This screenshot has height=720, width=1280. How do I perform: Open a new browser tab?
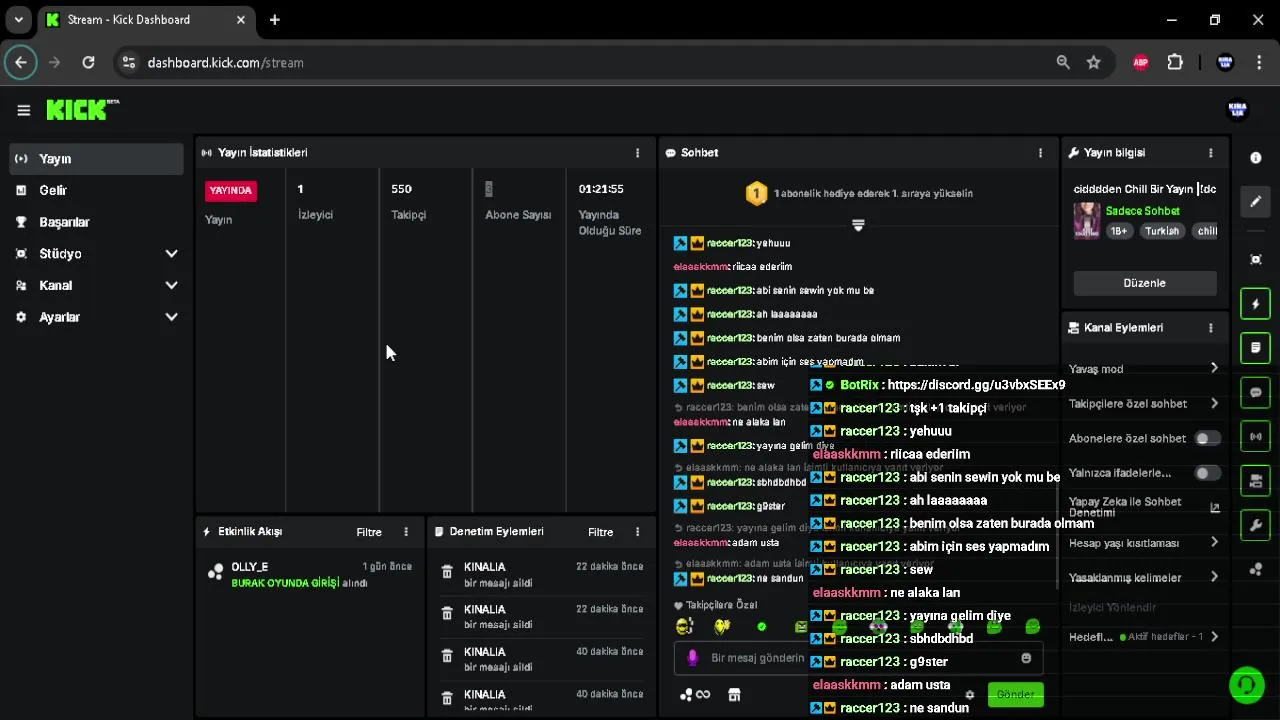[x=274, y=20]
